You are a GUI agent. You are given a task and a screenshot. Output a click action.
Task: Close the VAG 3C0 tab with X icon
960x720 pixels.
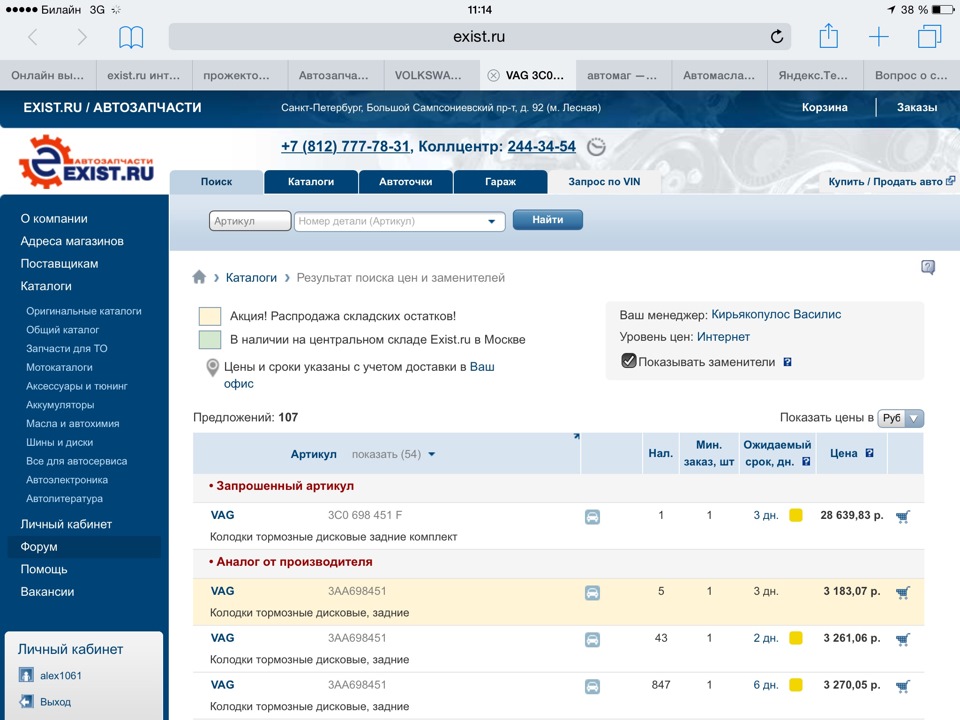[493, 75]
